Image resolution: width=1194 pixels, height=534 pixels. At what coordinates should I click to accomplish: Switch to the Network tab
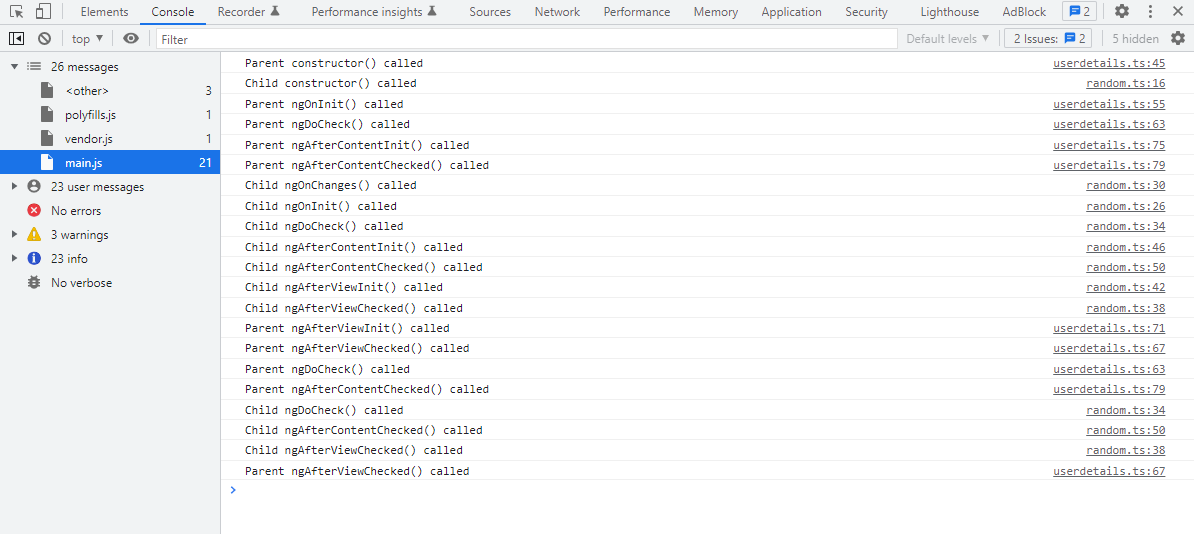(557, 12)
